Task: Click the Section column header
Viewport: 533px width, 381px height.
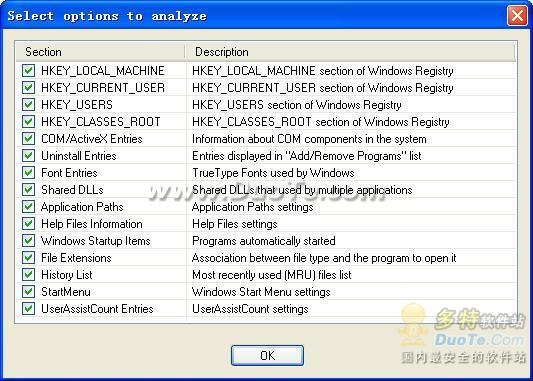Action: pos(101,52)
